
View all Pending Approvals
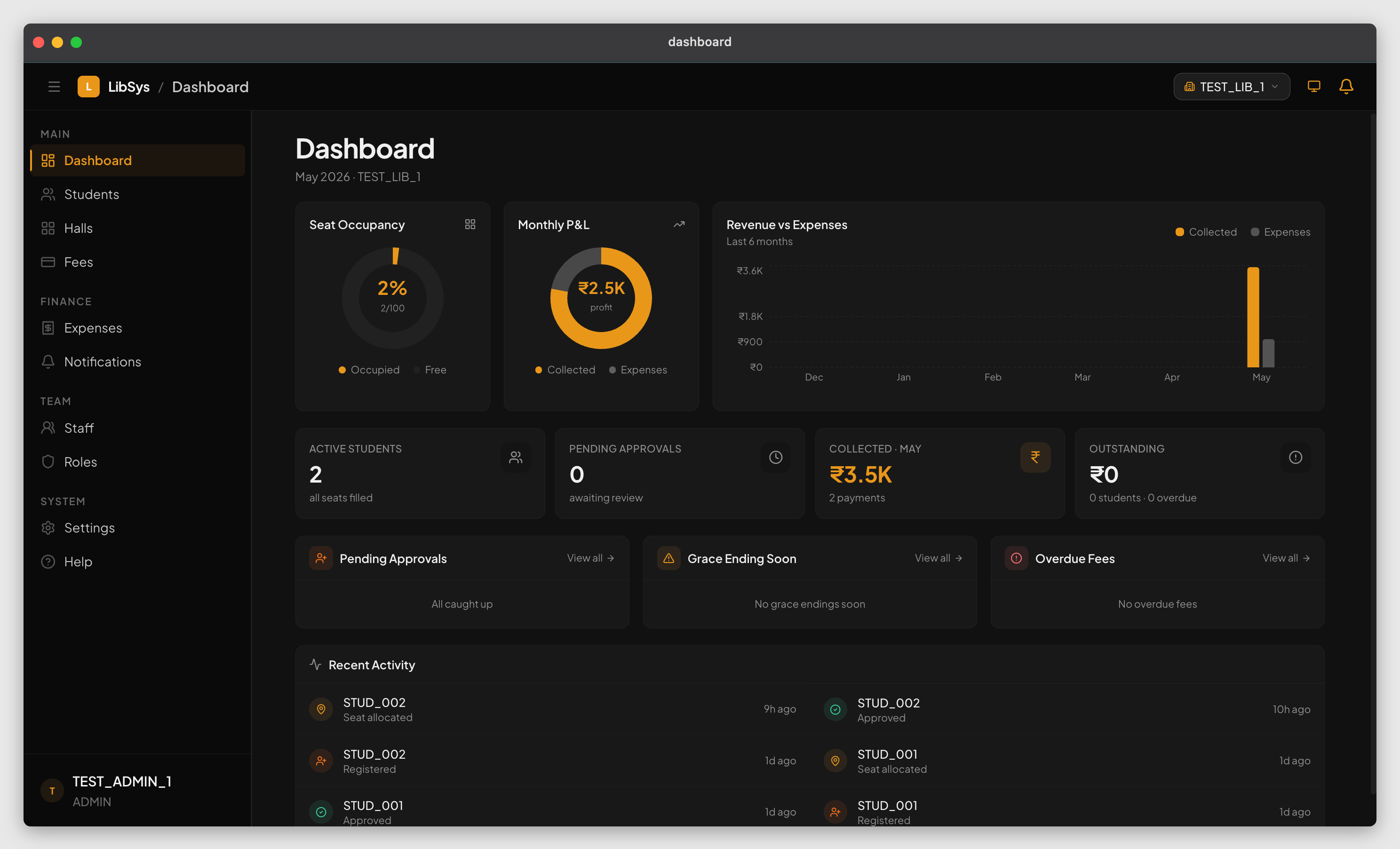[x=590, y=558]
